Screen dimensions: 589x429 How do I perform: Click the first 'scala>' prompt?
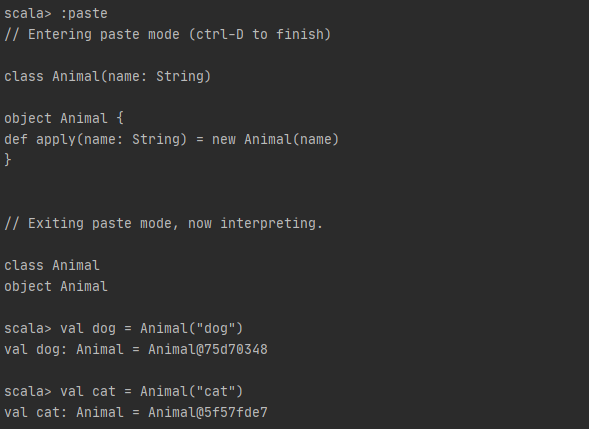[28, 14]
